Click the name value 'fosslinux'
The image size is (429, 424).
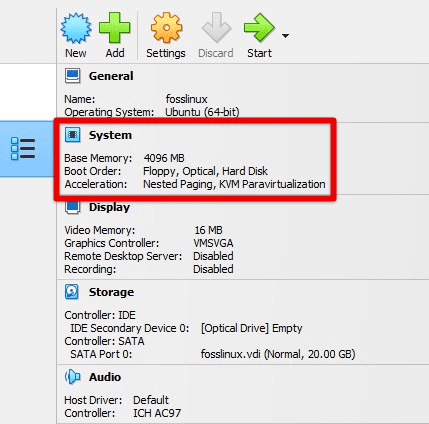pyautogui.click(x=187, y=99)
